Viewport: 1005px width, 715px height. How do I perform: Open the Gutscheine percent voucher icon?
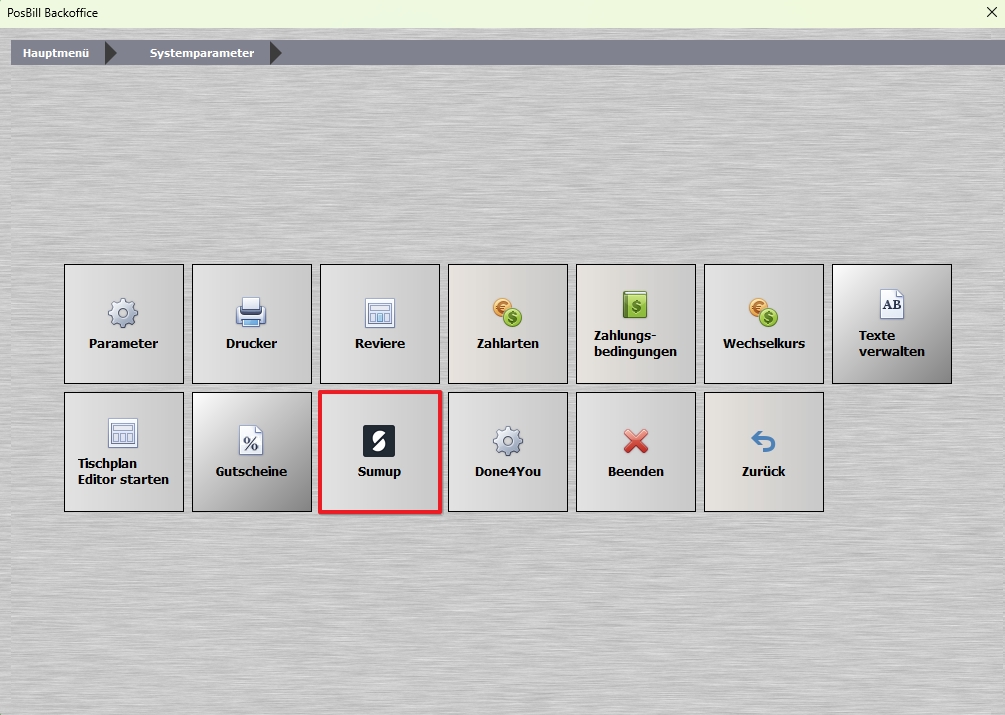251,441
